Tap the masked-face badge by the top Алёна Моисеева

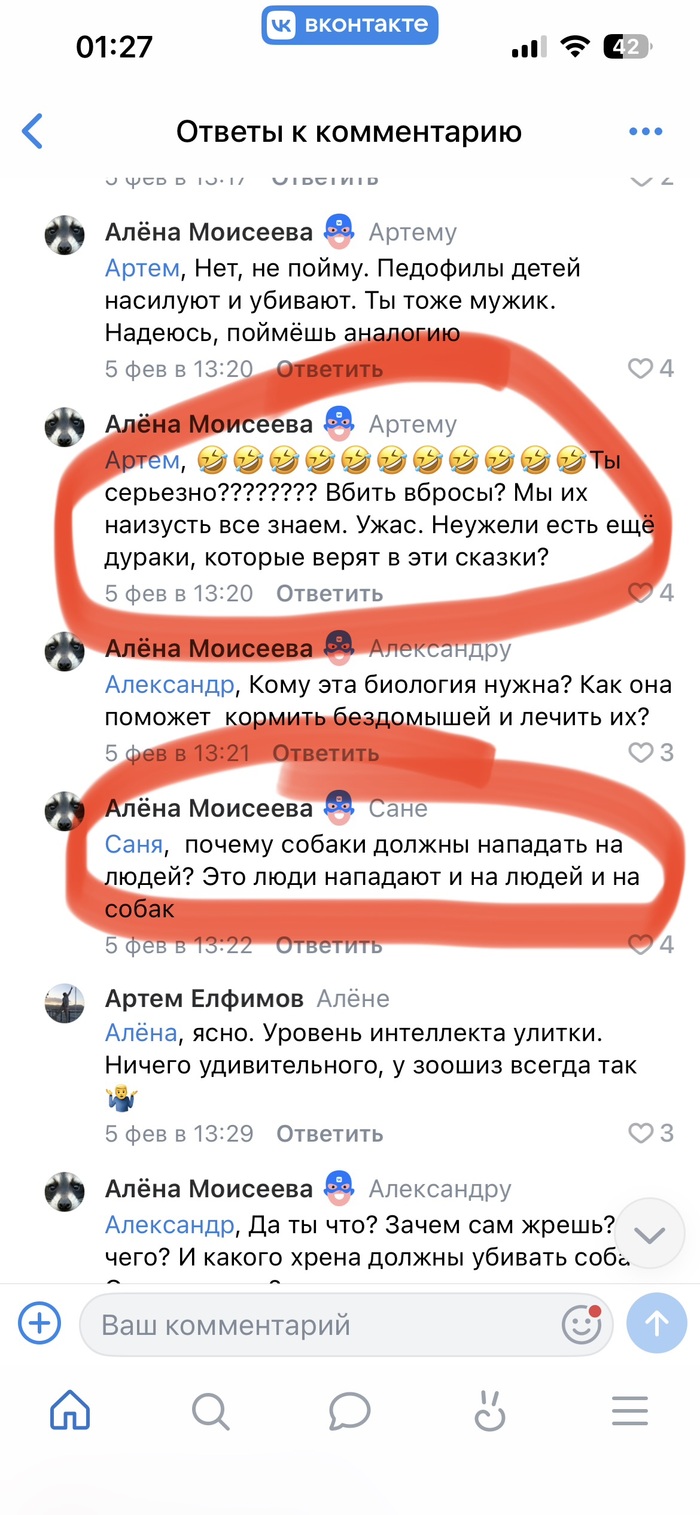[340, 233]
